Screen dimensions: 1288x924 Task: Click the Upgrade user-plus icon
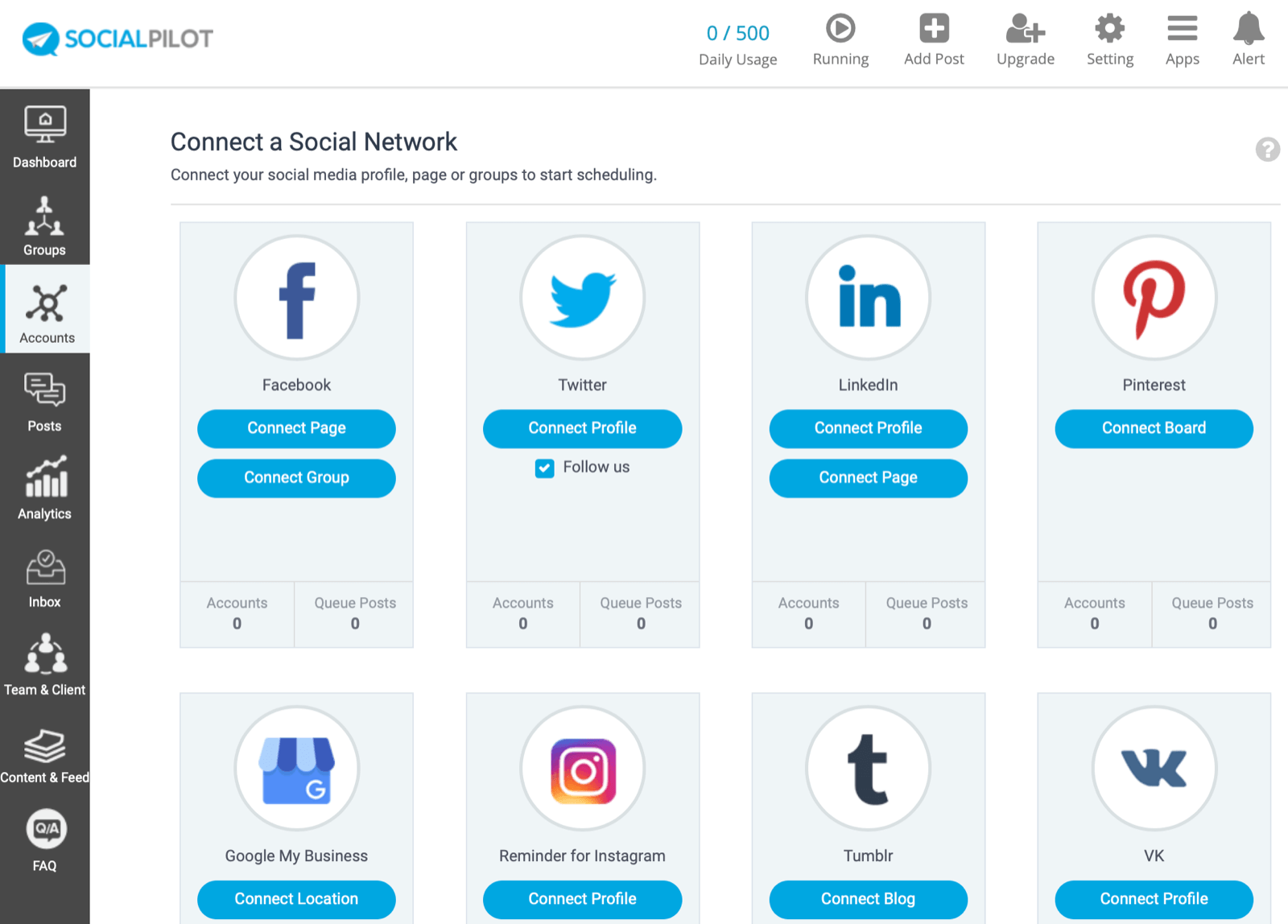1025,29
